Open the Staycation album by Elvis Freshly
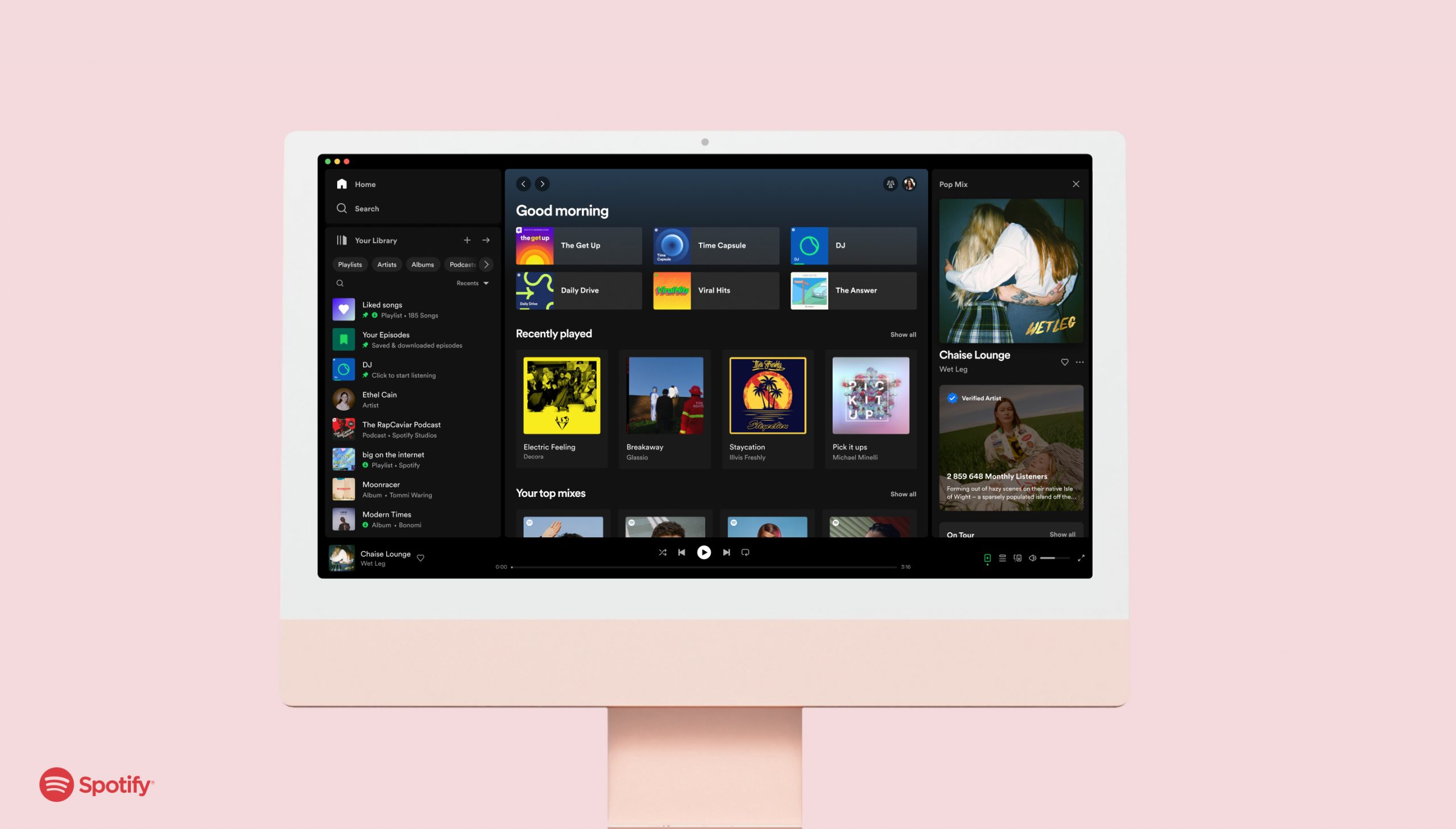Screen dimensions: 1456x829 767,395
